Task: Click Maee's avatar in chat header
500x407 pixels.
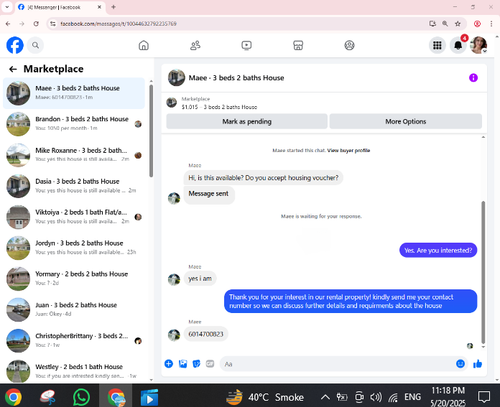Action: 176,78
